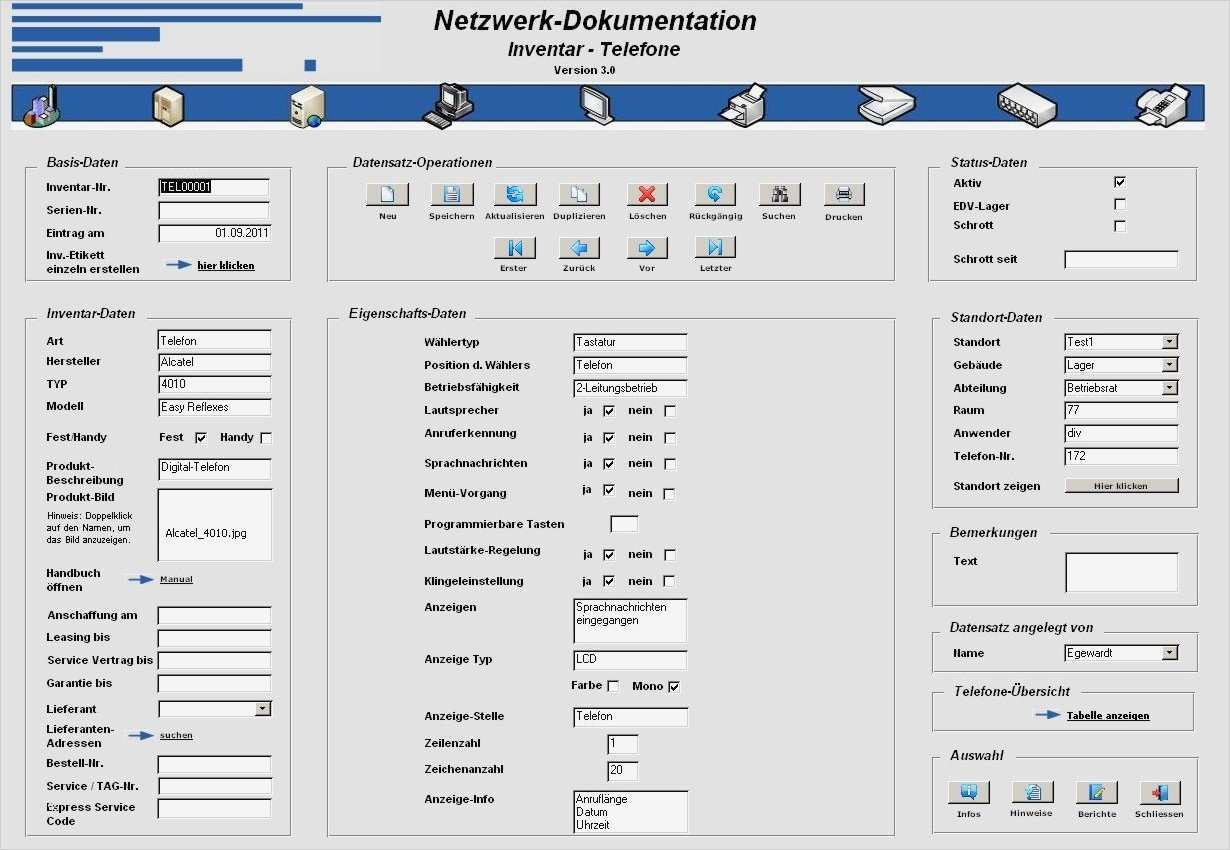Expand the Gebäude dropdown
This screenshot has height=850, width=1230.
pos(1170,365)
